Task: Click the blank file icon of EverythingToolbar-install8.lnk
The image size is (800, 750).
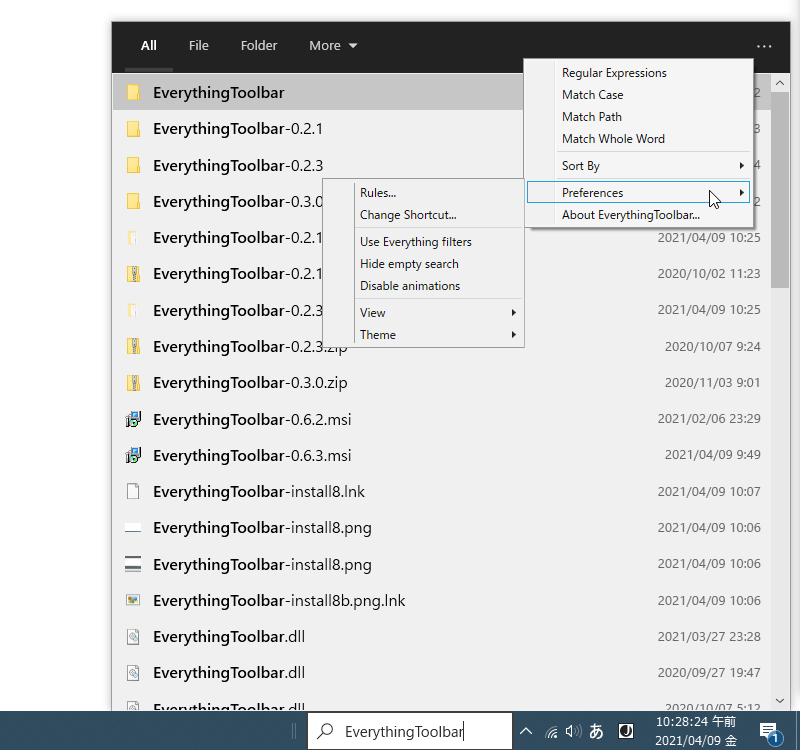Action: coord(133,491)
